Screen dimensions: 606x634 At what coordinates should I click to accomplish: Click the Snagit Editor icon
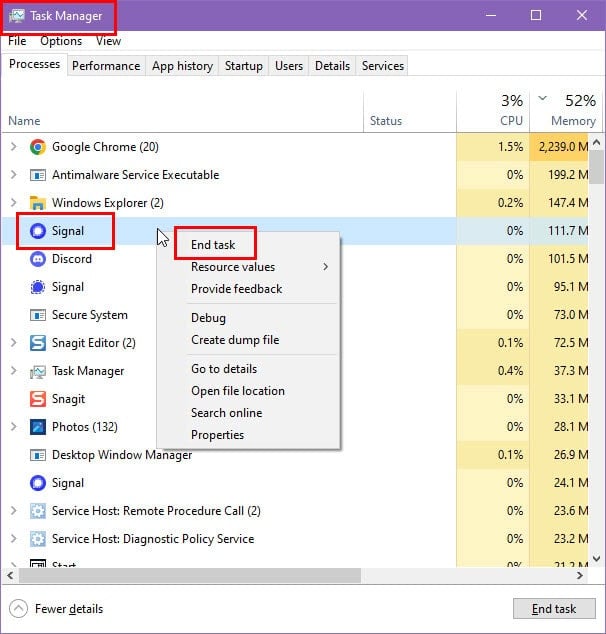(38, 343)
